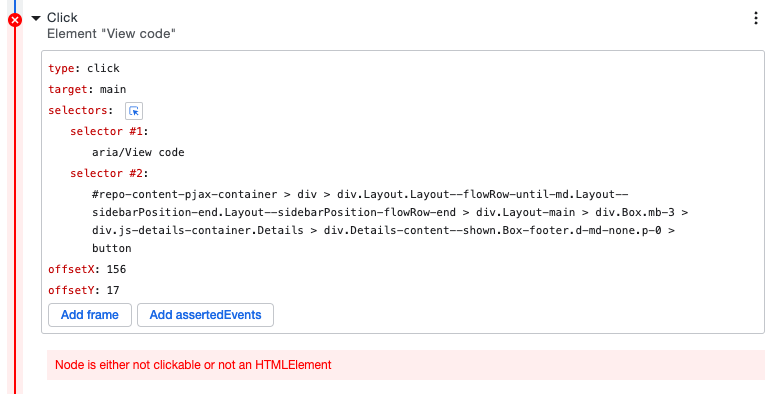Open the three-dot step options menu
Screen dimensions: 772x394
pos(756,18)
